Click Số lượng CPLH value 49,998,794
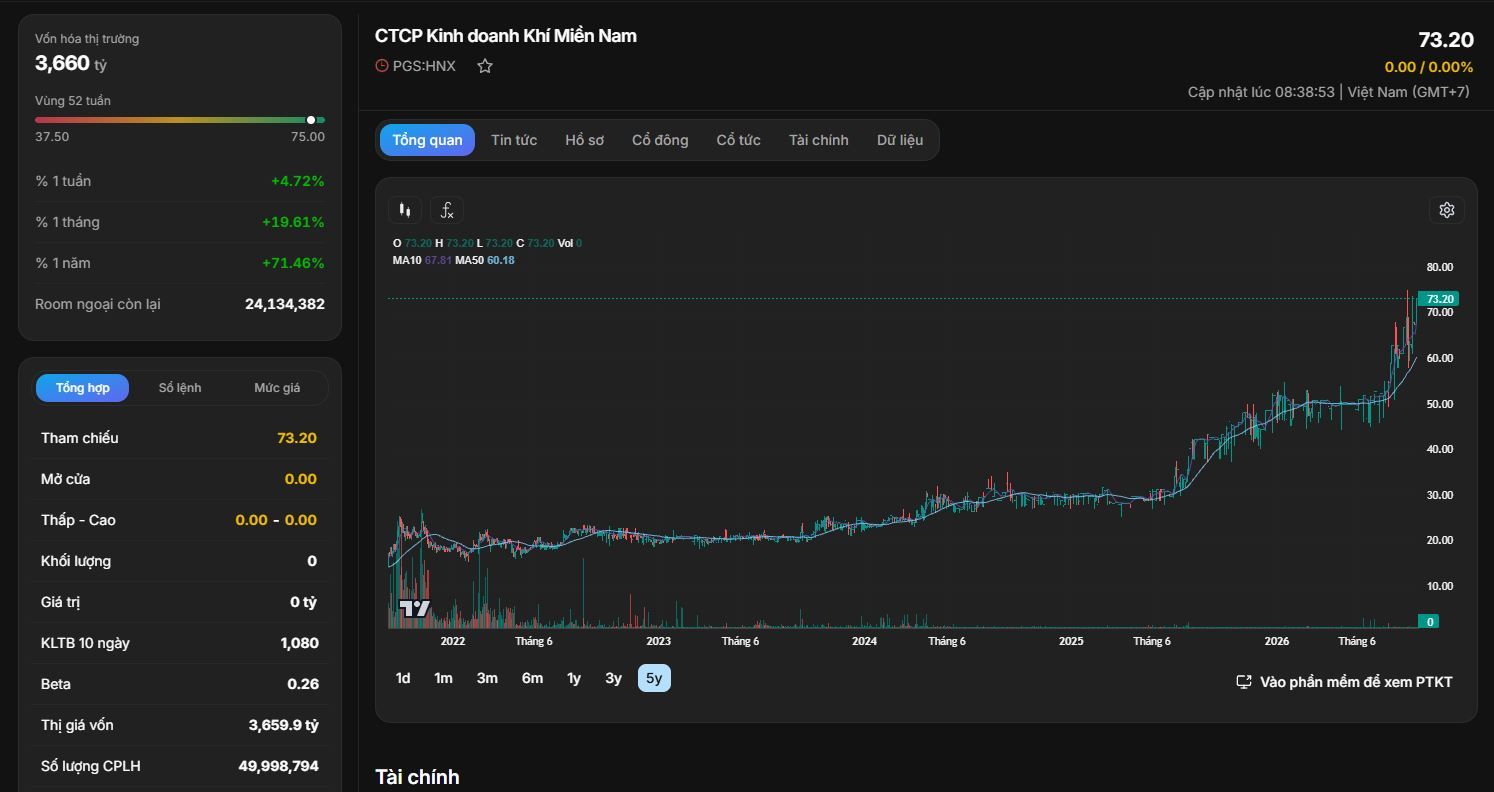 (x=279, y=766)
